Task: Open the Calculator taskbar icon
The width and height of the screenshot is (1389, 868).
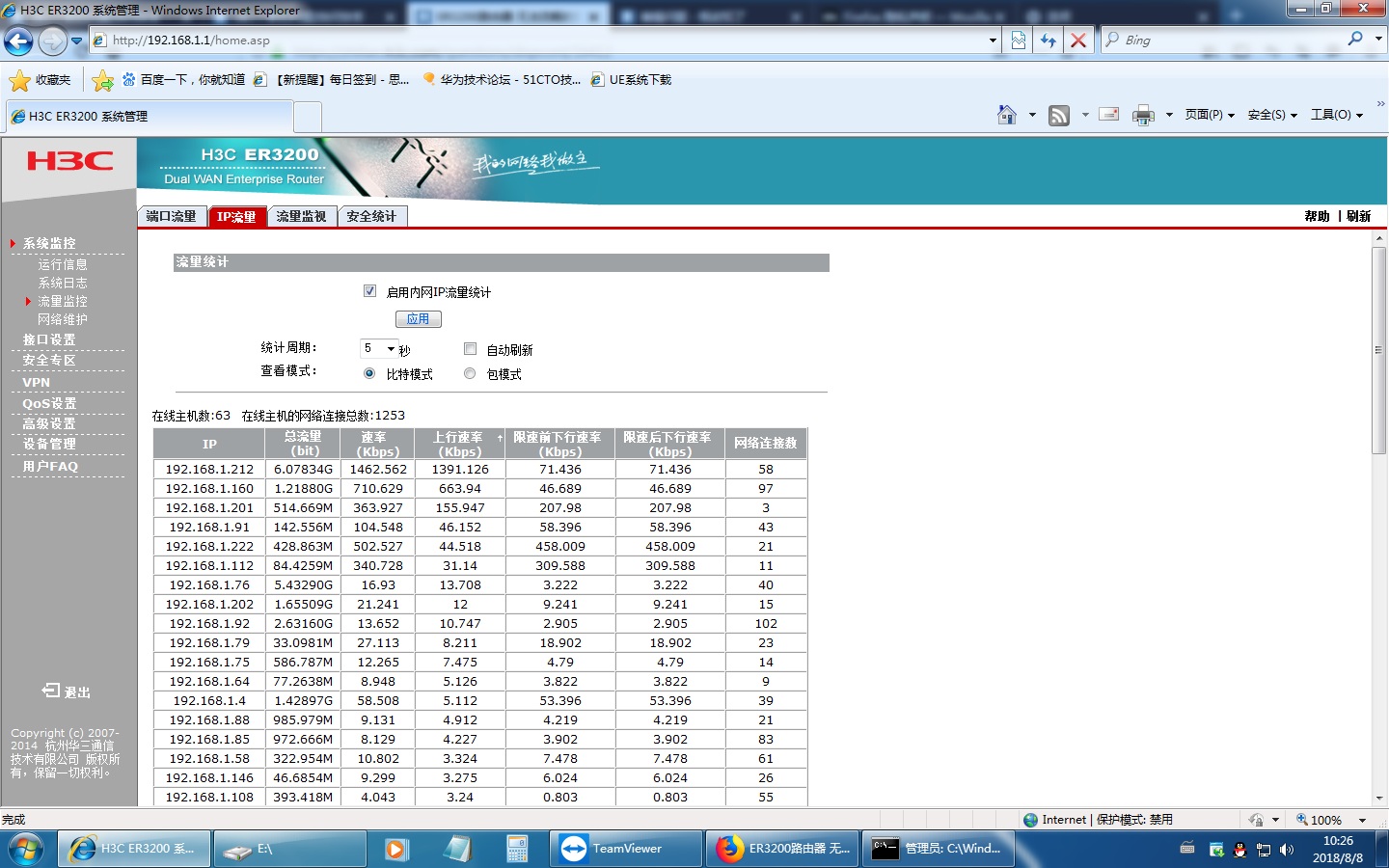Action: [517, 849]
